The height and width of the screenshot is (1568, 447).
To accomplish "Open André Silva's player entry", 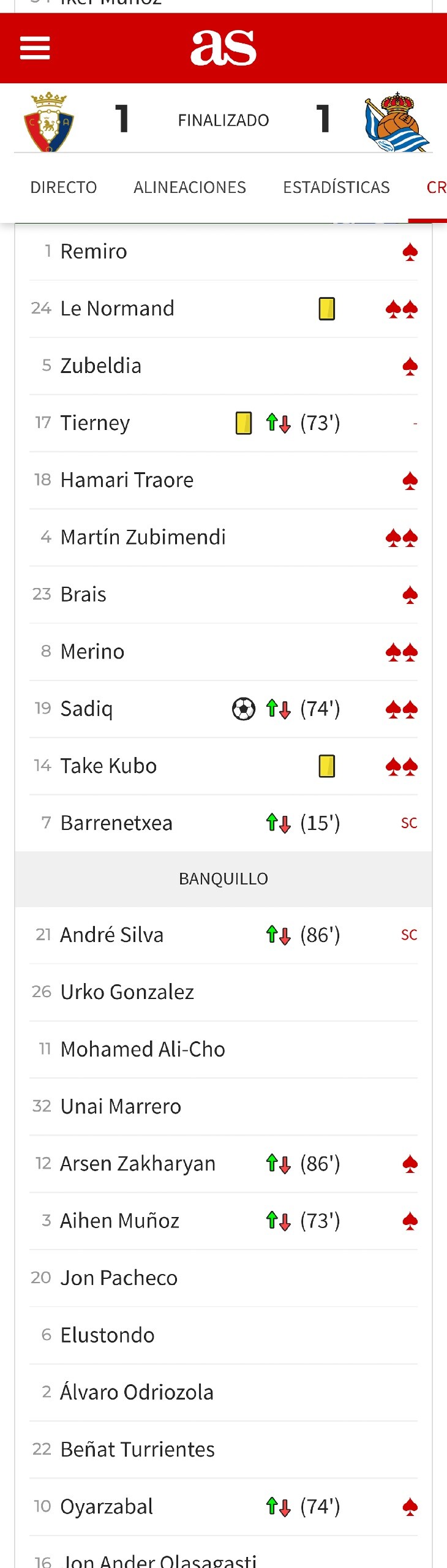I will coord(112,935).
